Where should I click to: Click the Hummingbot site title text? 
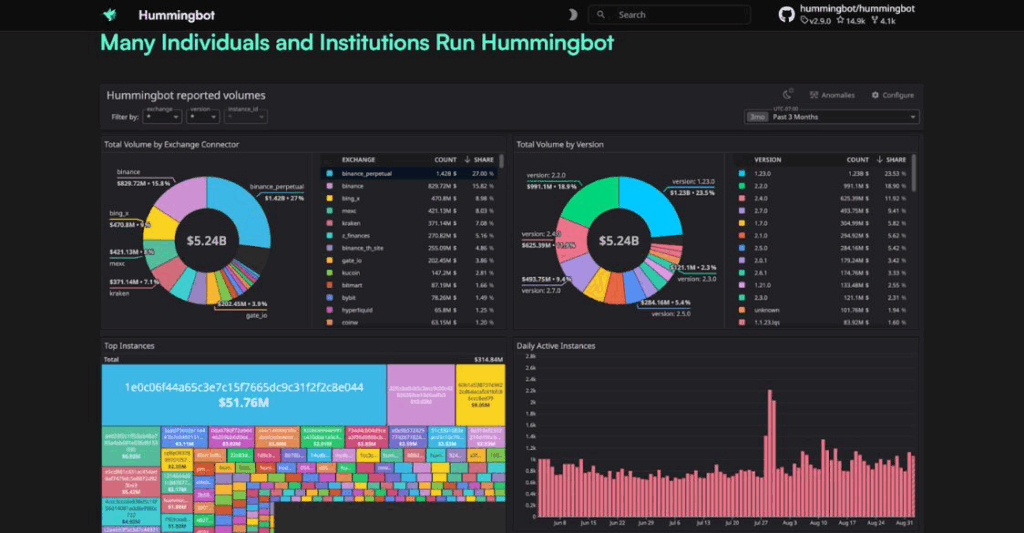(176, 15)
